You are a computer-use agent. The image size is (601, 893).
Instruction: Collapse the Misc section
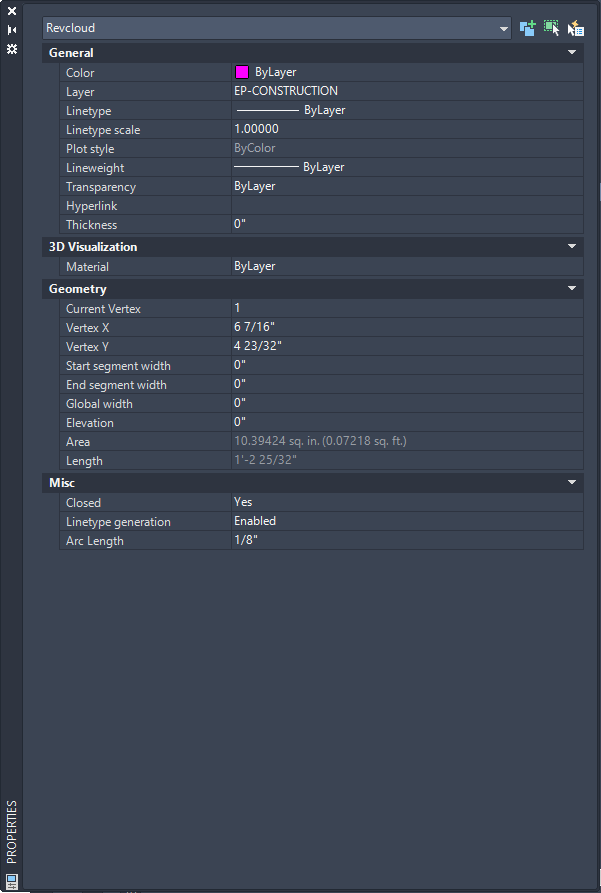572,483
